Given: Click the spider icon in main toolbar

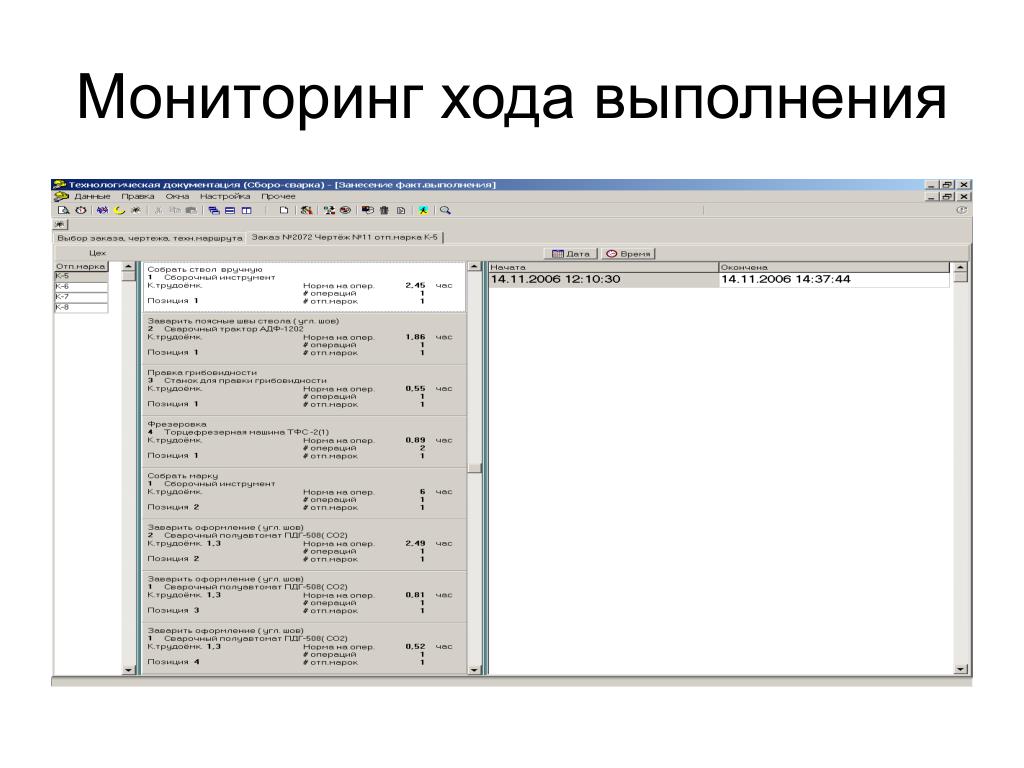Looking at the screenshot, I should tap(136, 210).
